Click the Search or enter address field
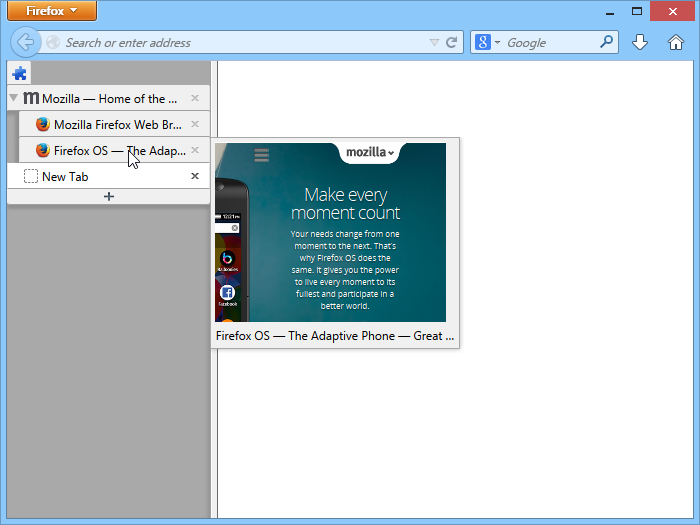This screenshot has width=700, height=525. [240, 43]
